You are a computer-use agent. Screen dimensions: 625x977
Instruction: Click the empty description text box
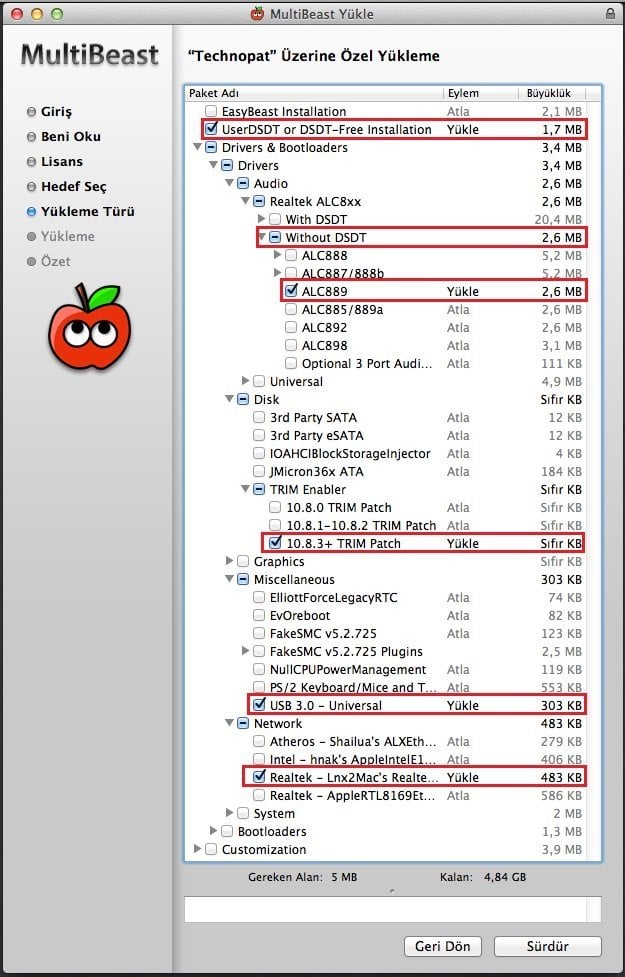pos(393,909)
